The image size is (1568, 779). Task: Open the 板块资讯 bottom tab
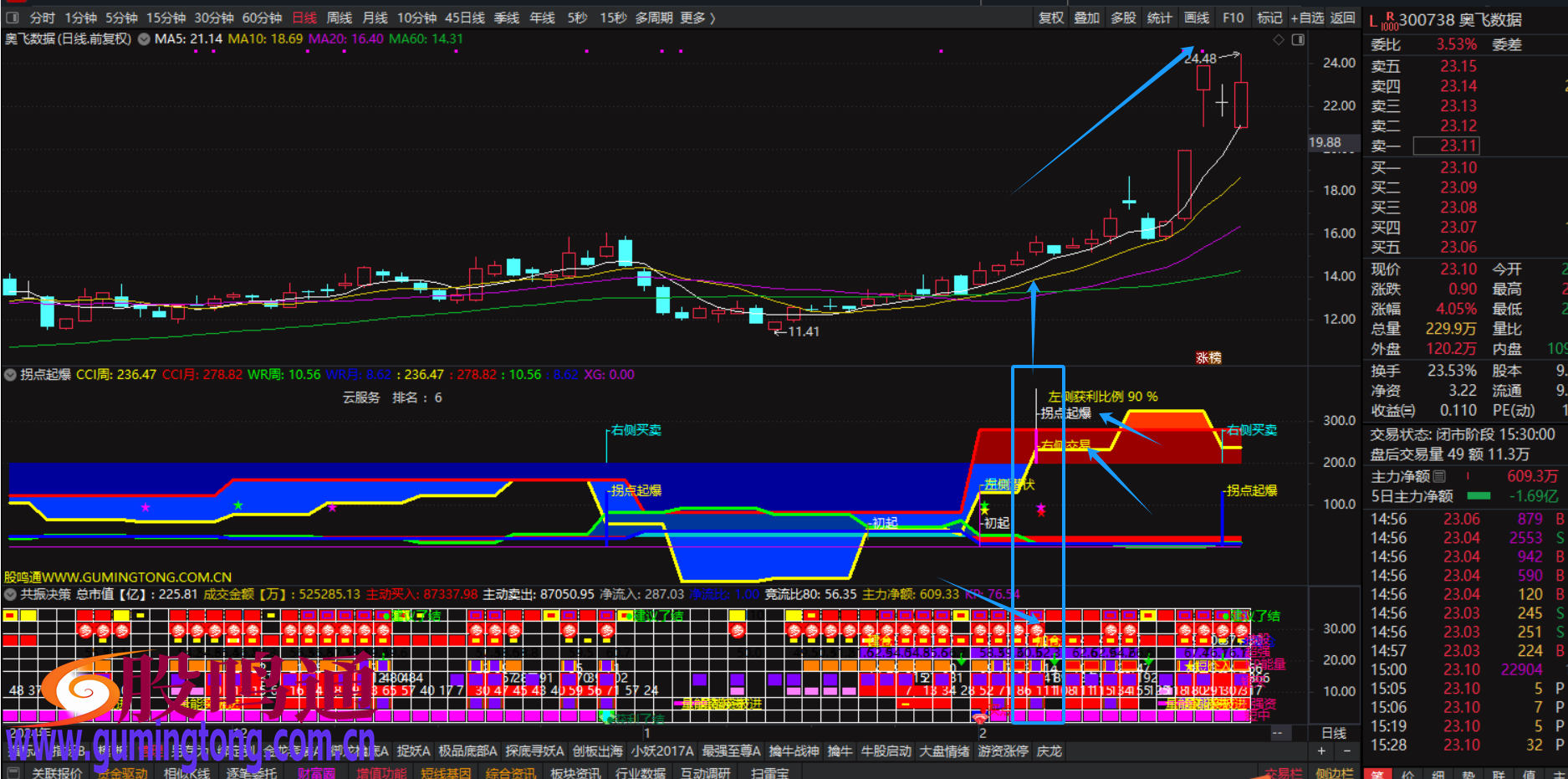coord(575,772)
